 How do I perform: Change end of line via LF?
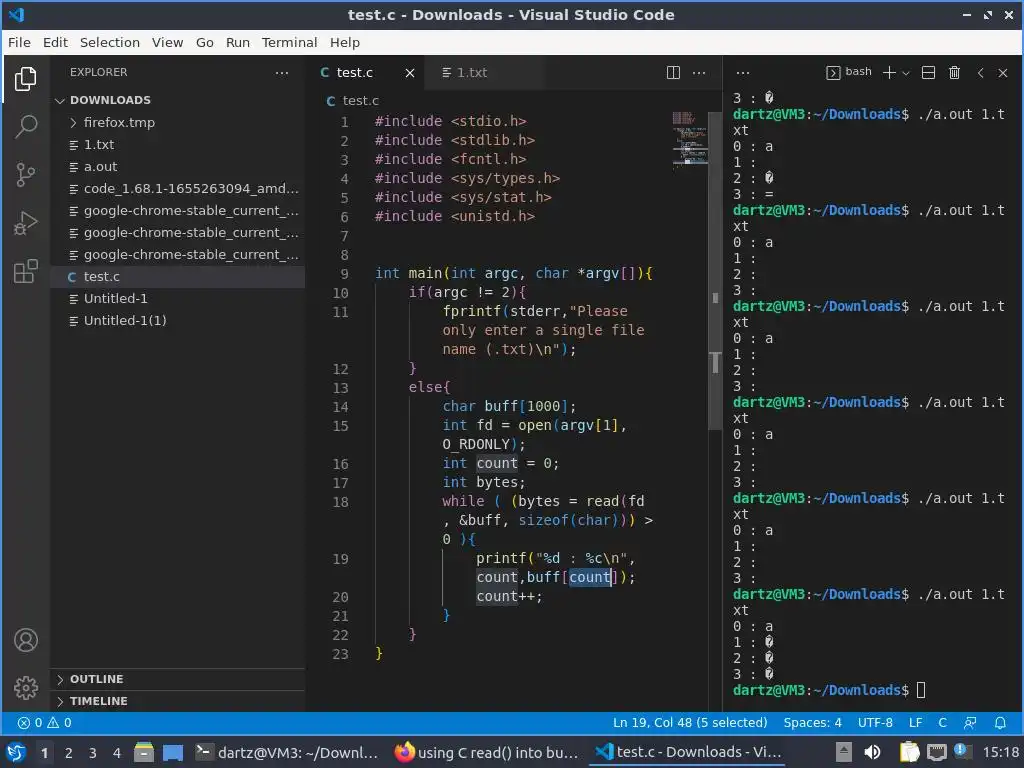click(x=916, y=722)
